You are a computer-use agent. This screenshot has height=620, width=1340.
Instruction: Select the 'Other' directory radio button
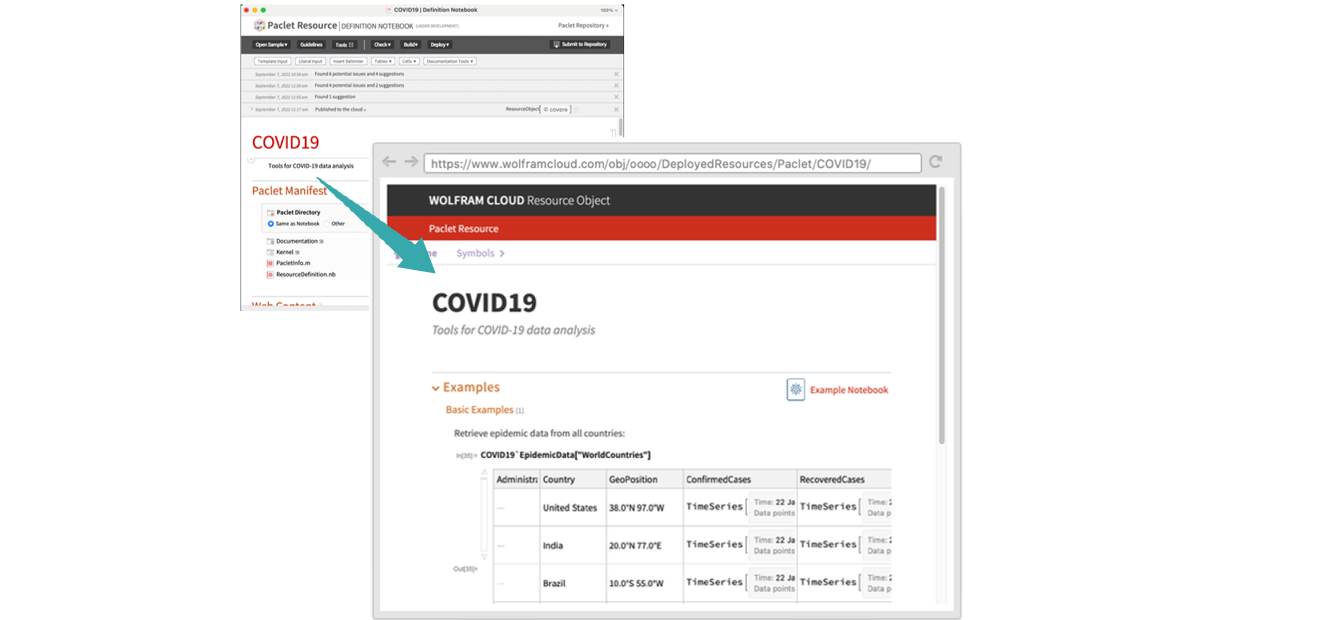326,224
